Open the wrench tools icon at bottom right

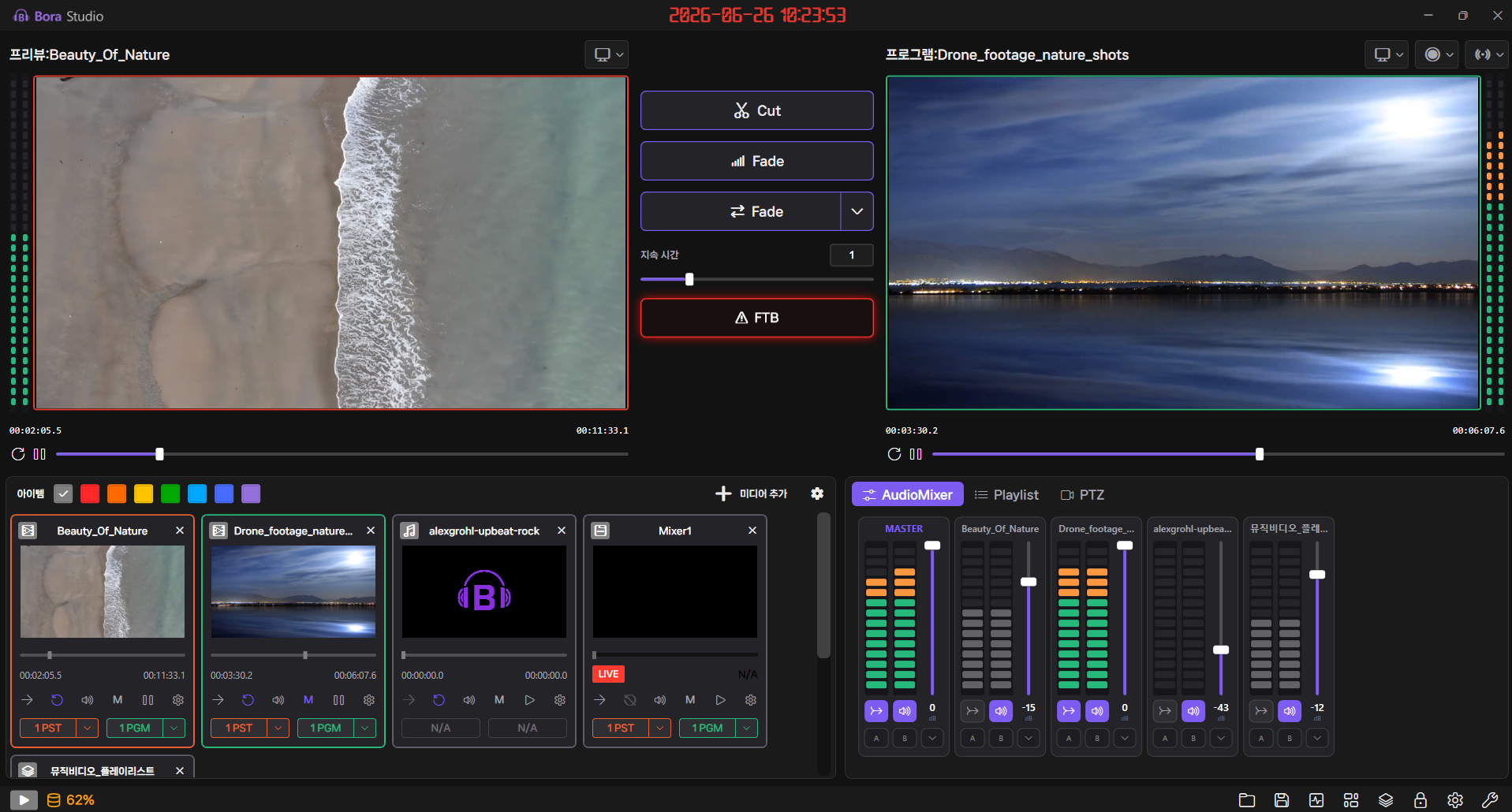point(1490,800)
